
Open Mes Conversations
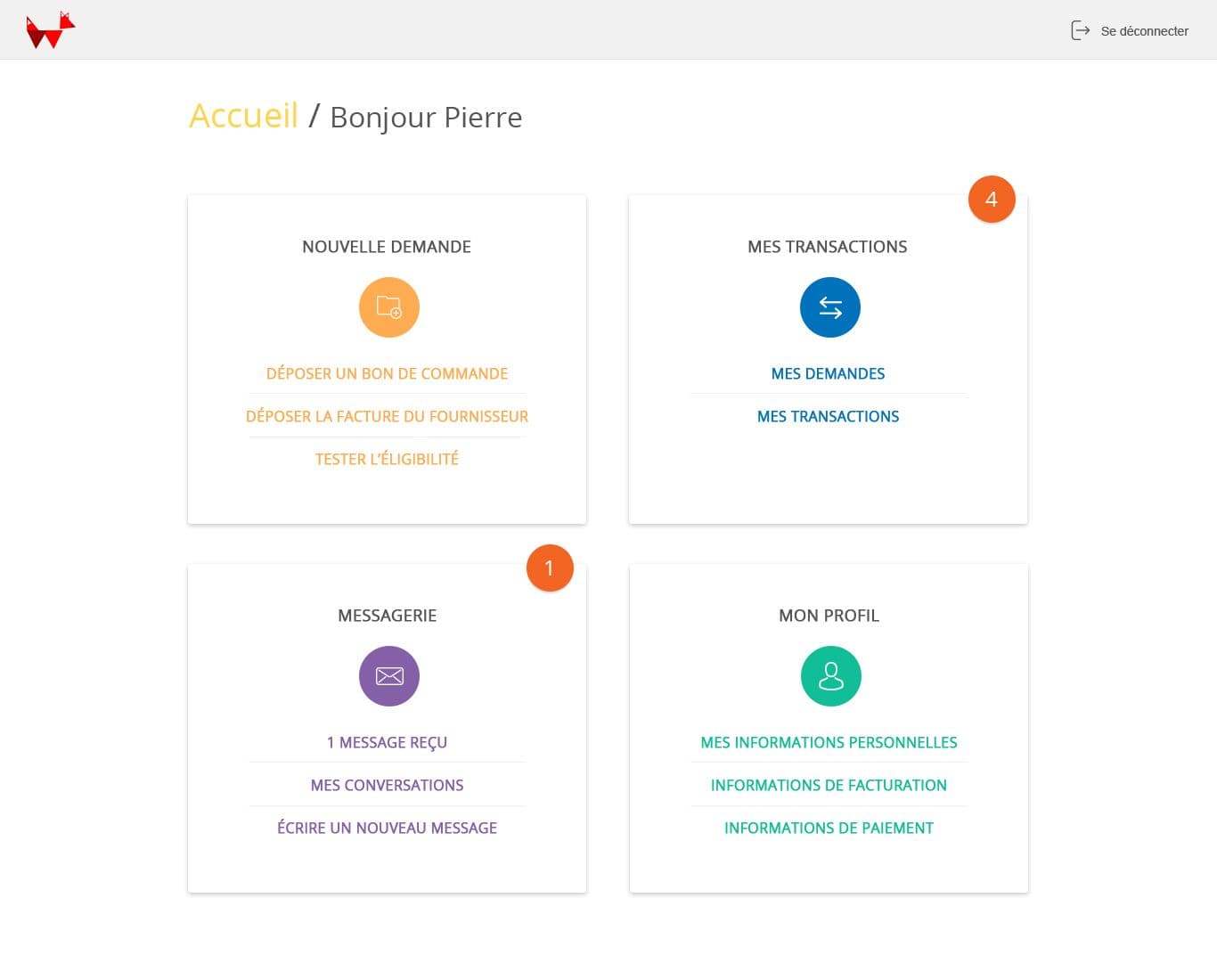click(x=387, y=786)
